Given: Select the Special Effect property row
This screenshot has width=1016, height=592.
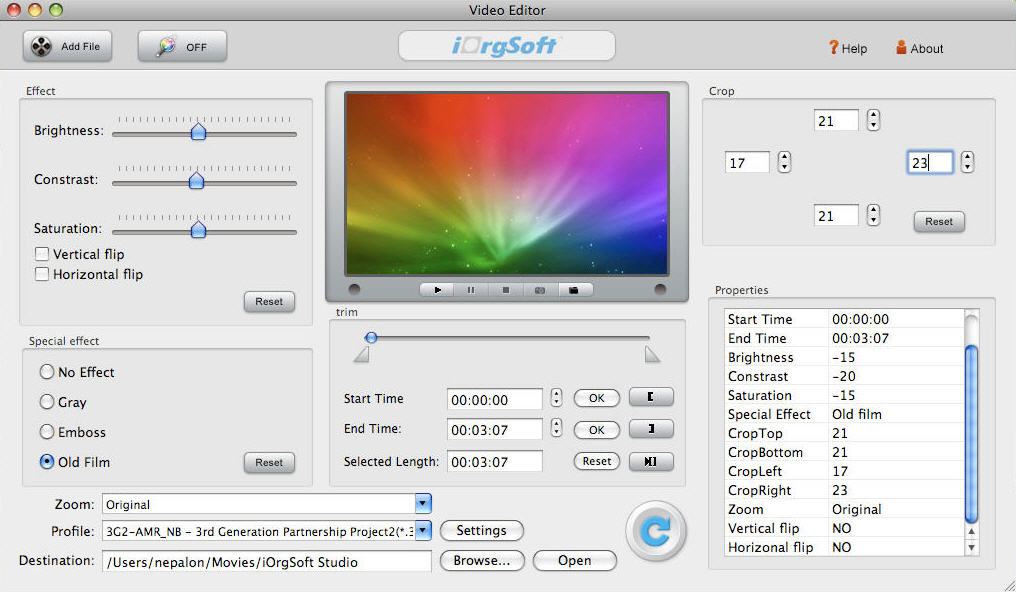Looking at the screenshot, I should [x=845, y=415].
